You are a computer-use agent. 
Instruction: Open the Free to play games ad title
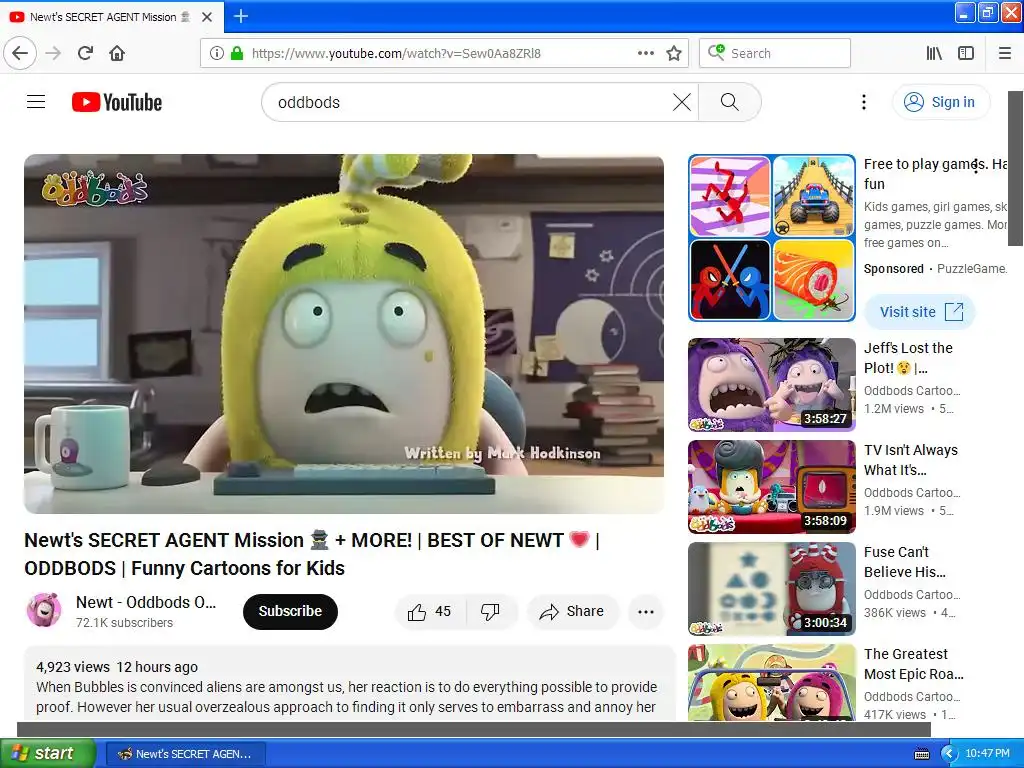(x=936, y=174)
